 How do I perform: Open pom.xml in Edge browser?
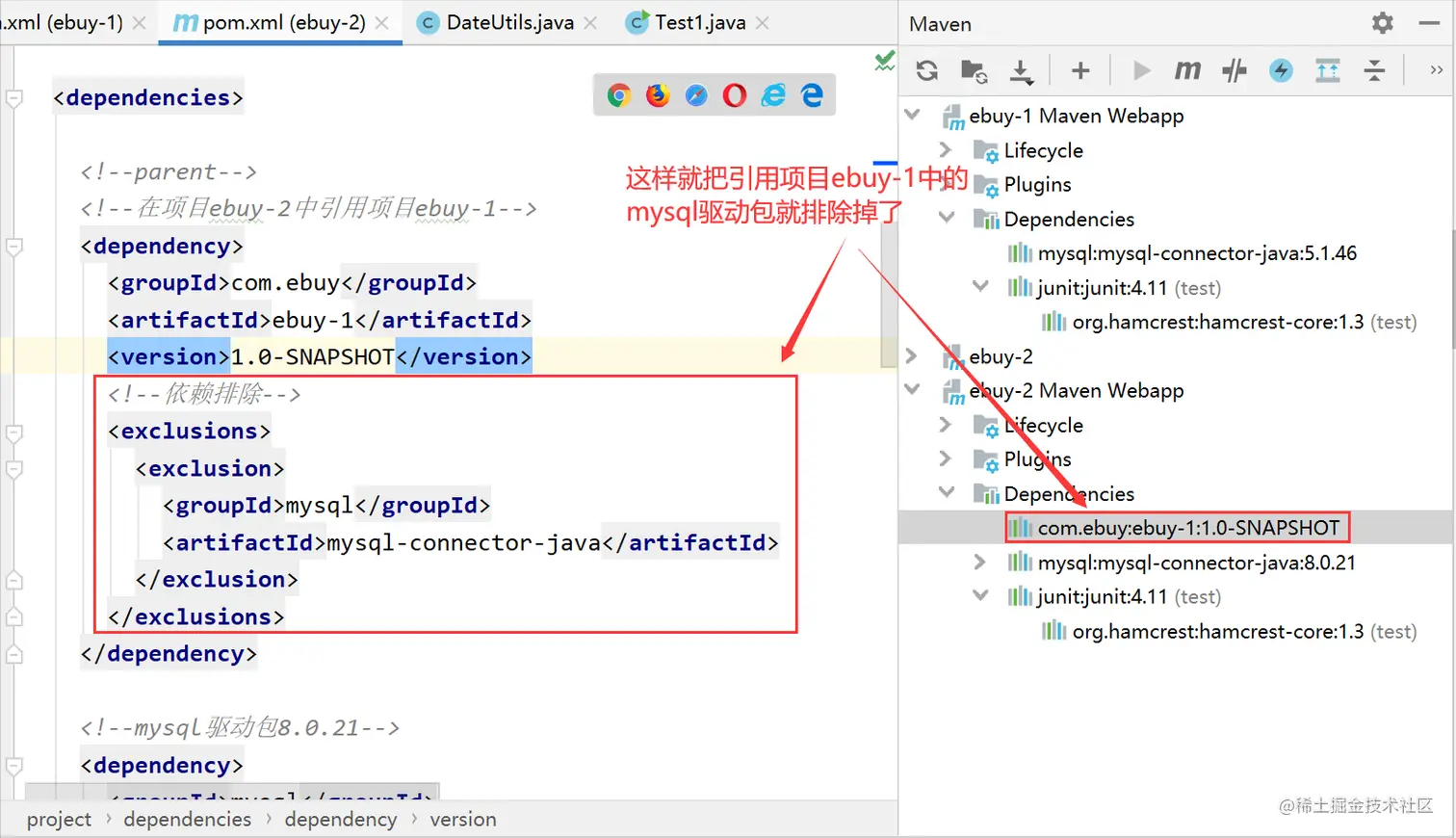[x=813, y=95]
